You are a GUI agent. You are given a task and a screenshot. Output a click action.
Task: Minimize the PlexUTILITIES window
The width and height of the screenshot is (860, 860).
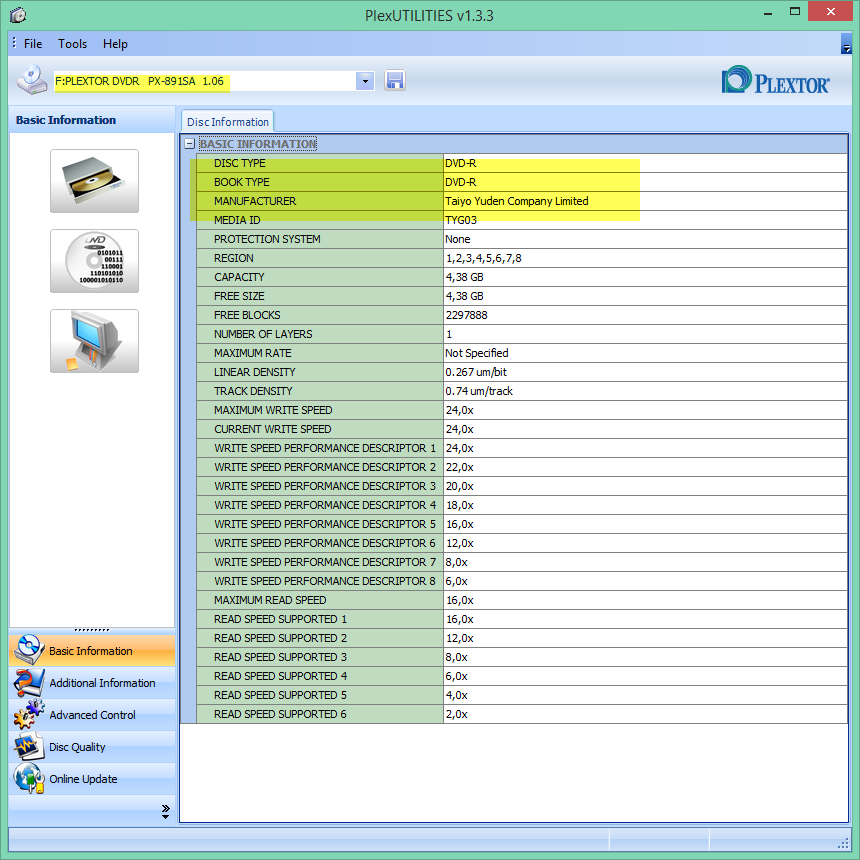[768, 12]
